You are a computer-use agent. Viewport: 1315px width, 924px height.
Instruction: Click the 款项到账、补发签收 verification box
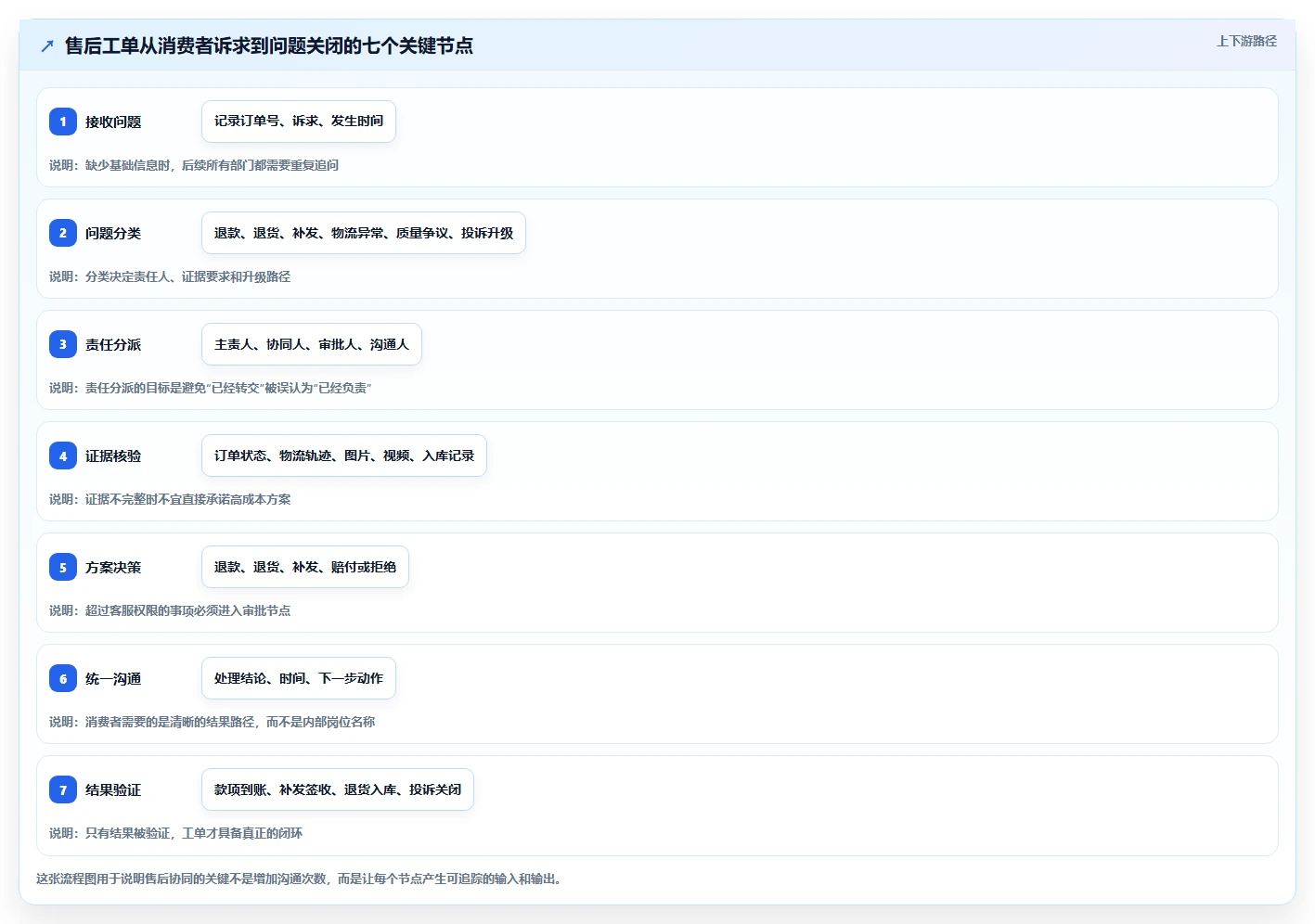338,789
